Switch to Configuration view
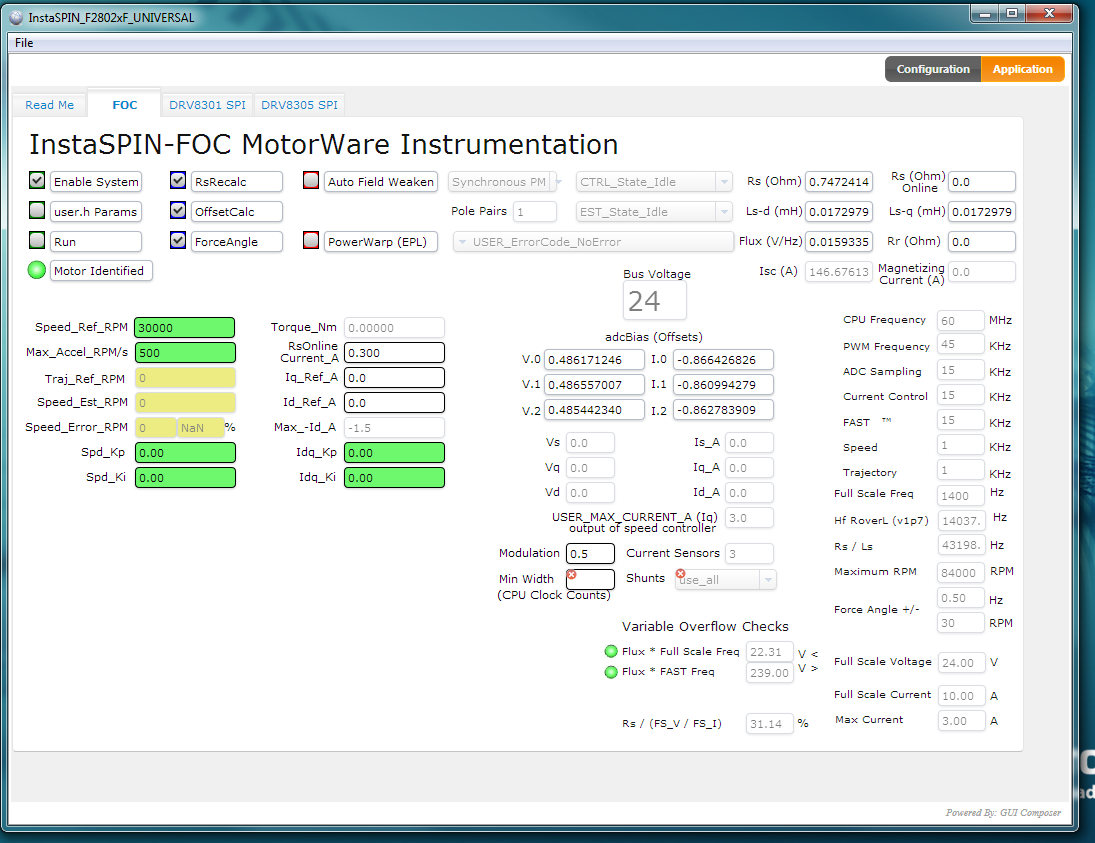 click(x=933, y=69)
